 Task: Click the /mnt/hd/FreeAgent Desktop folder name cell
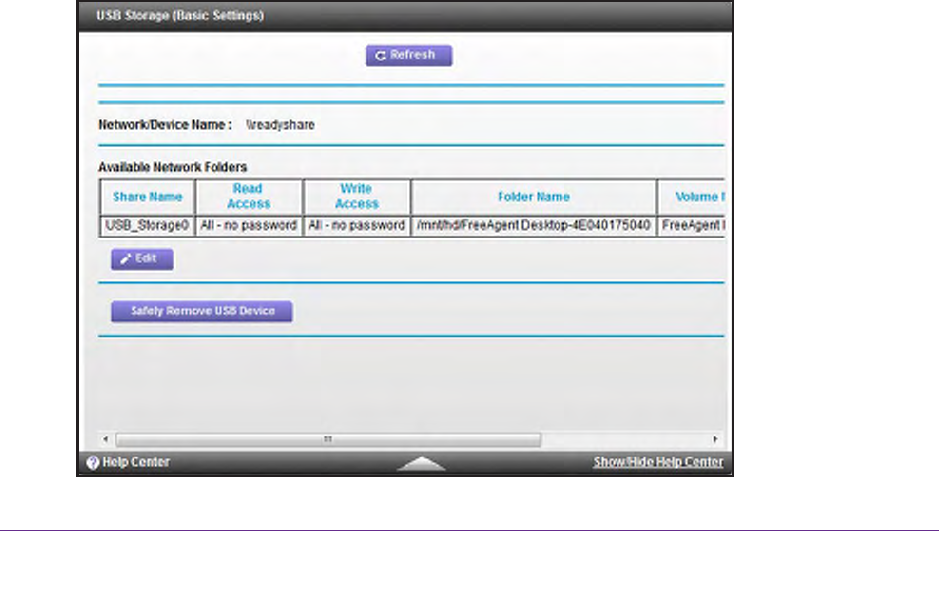tap(534, 226)
